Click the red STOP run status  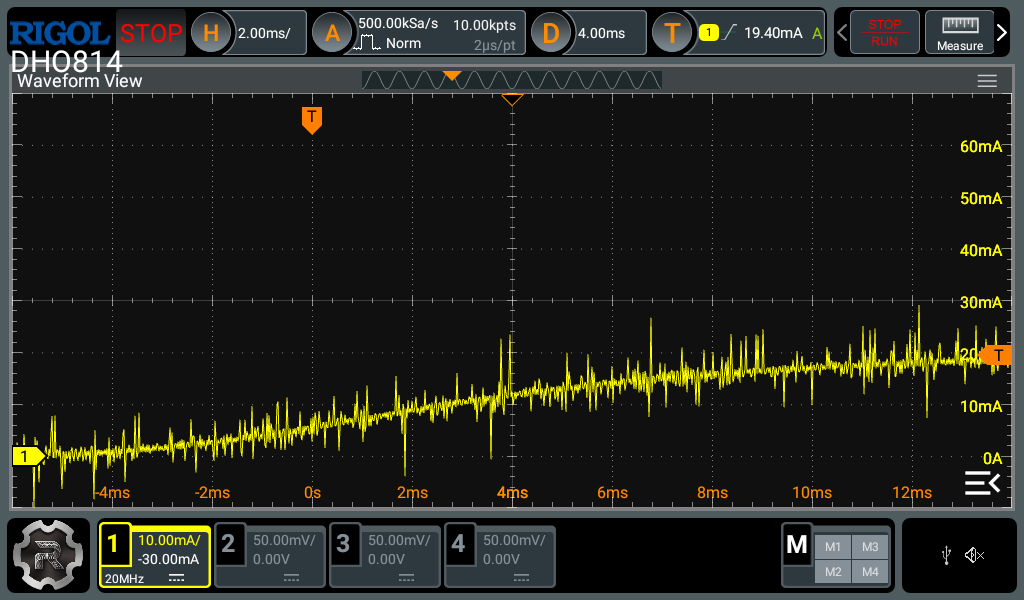[151, 33]
